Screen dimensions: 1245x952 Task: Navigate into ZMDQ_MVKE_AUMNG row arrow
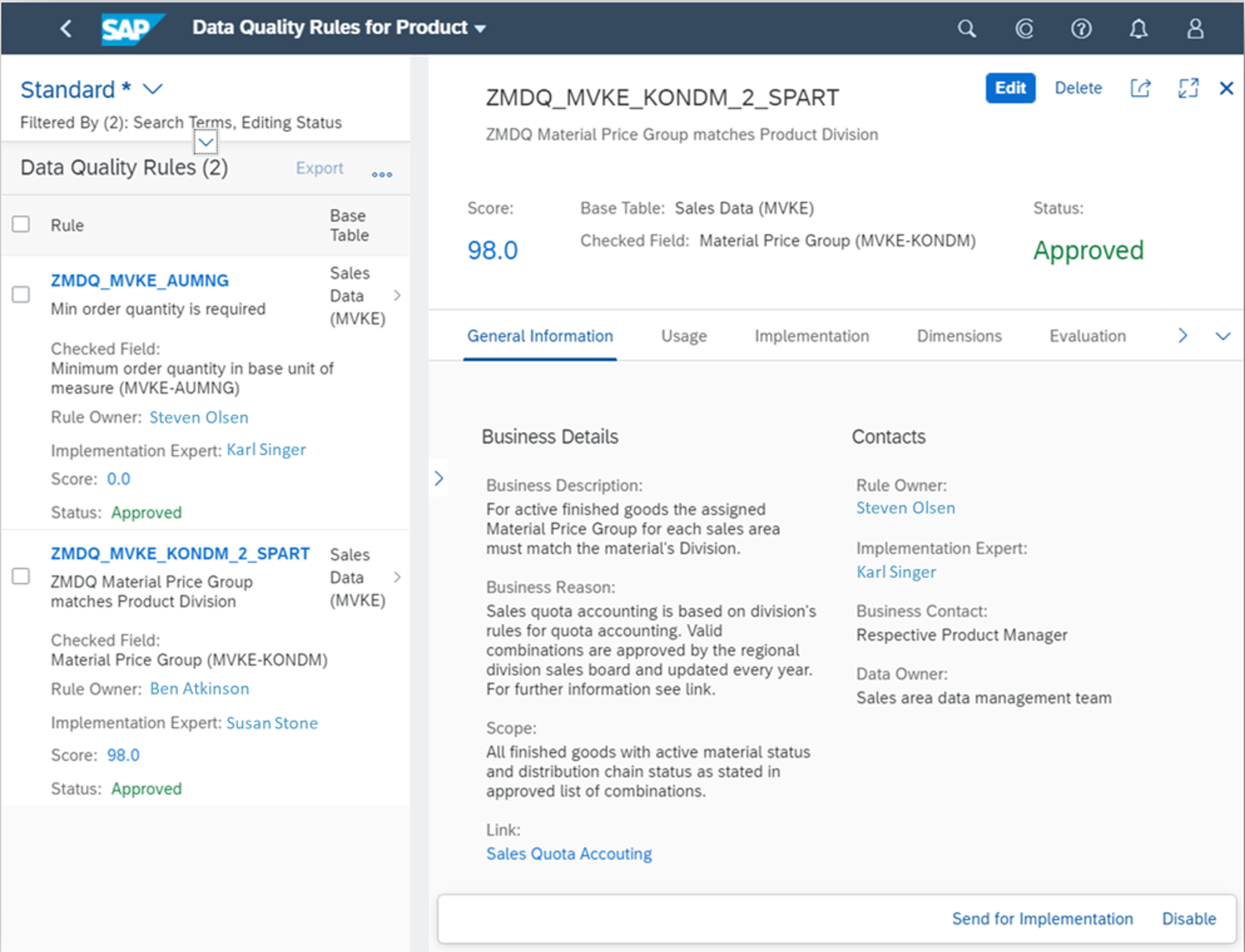(x=397, y=295)
